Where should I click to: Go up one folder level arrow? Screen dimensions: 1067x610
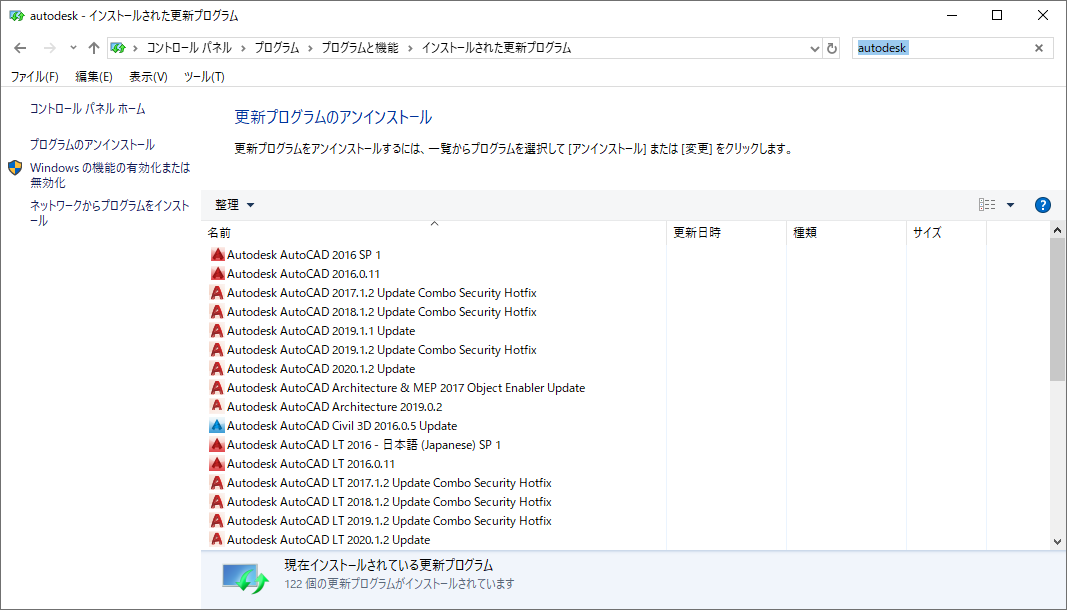(x=94, y=48)
